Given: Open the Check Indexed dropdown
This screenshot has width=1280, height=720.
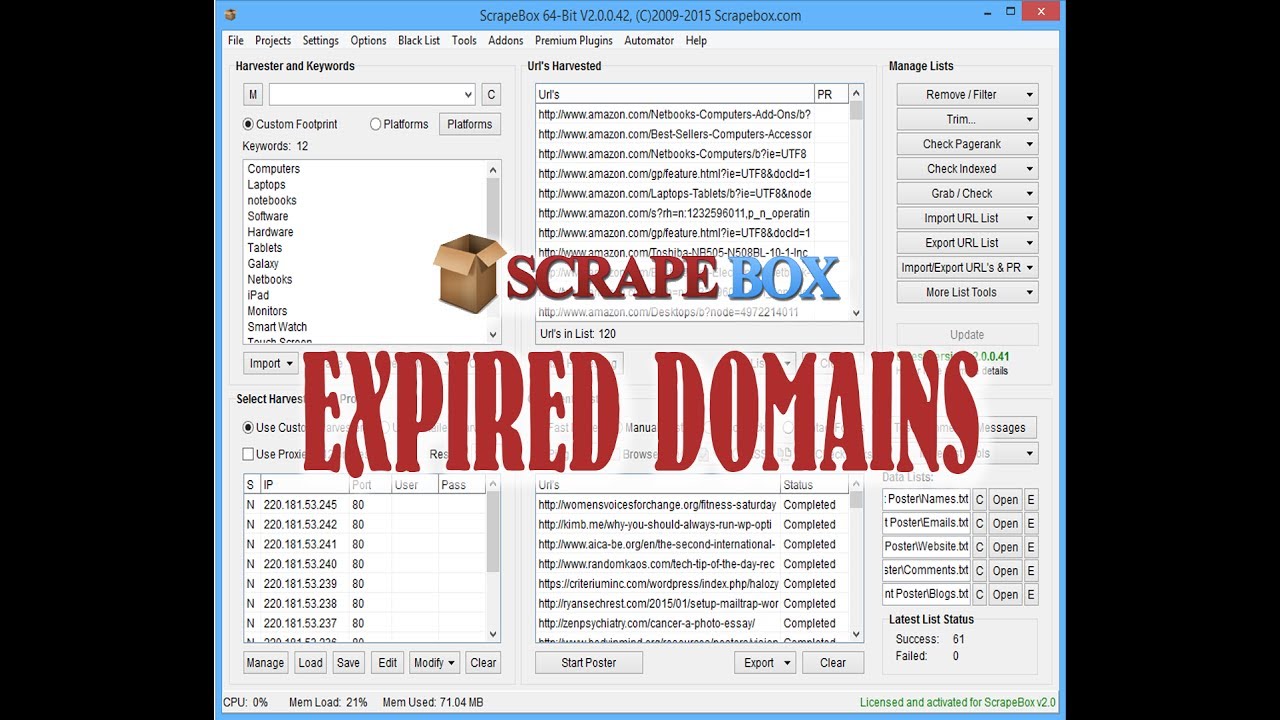Looking at the screenshot, I should 967,169.
